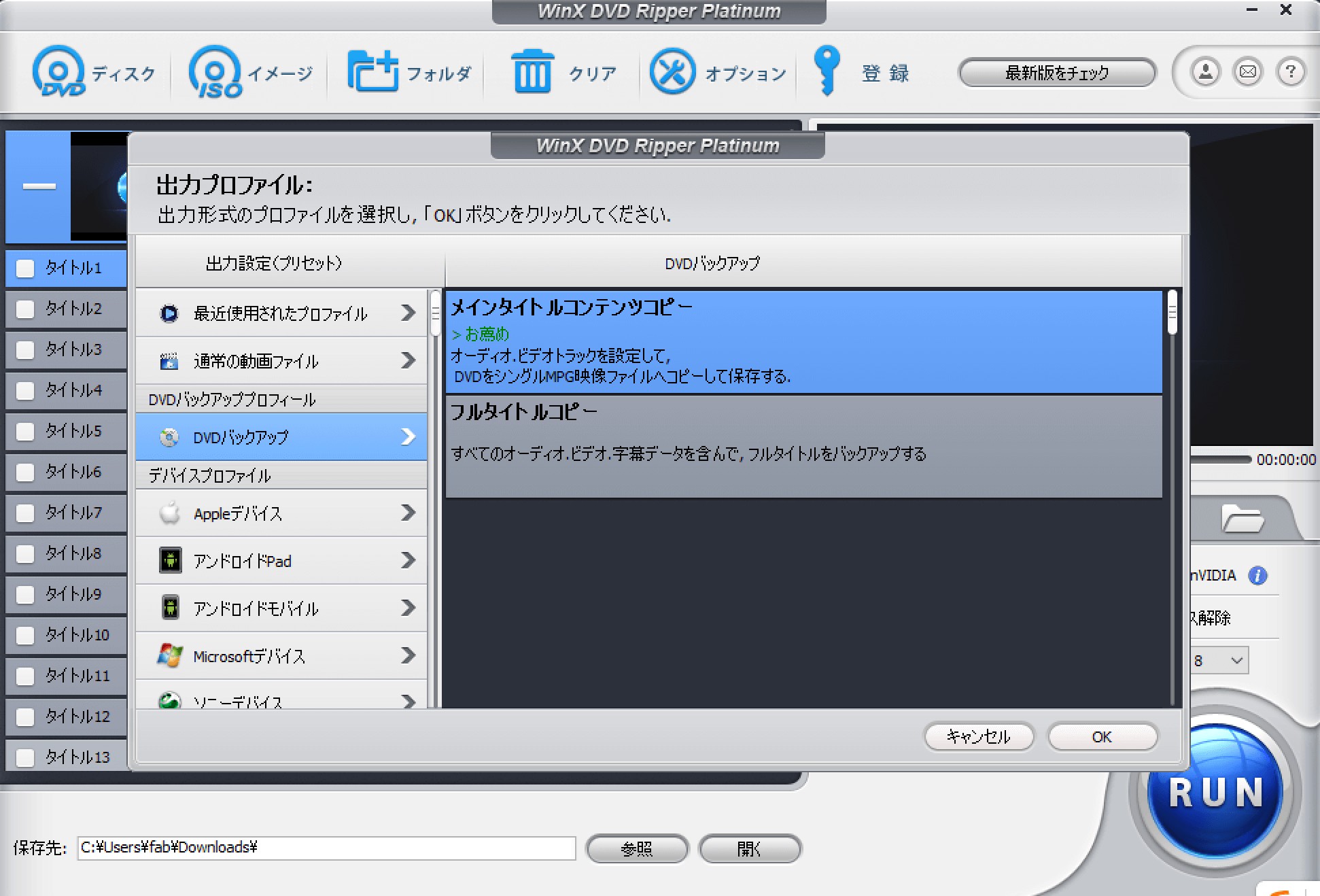Expand アンドロイドモバイル chevron
1320x896 pixels.
(408, 608)
